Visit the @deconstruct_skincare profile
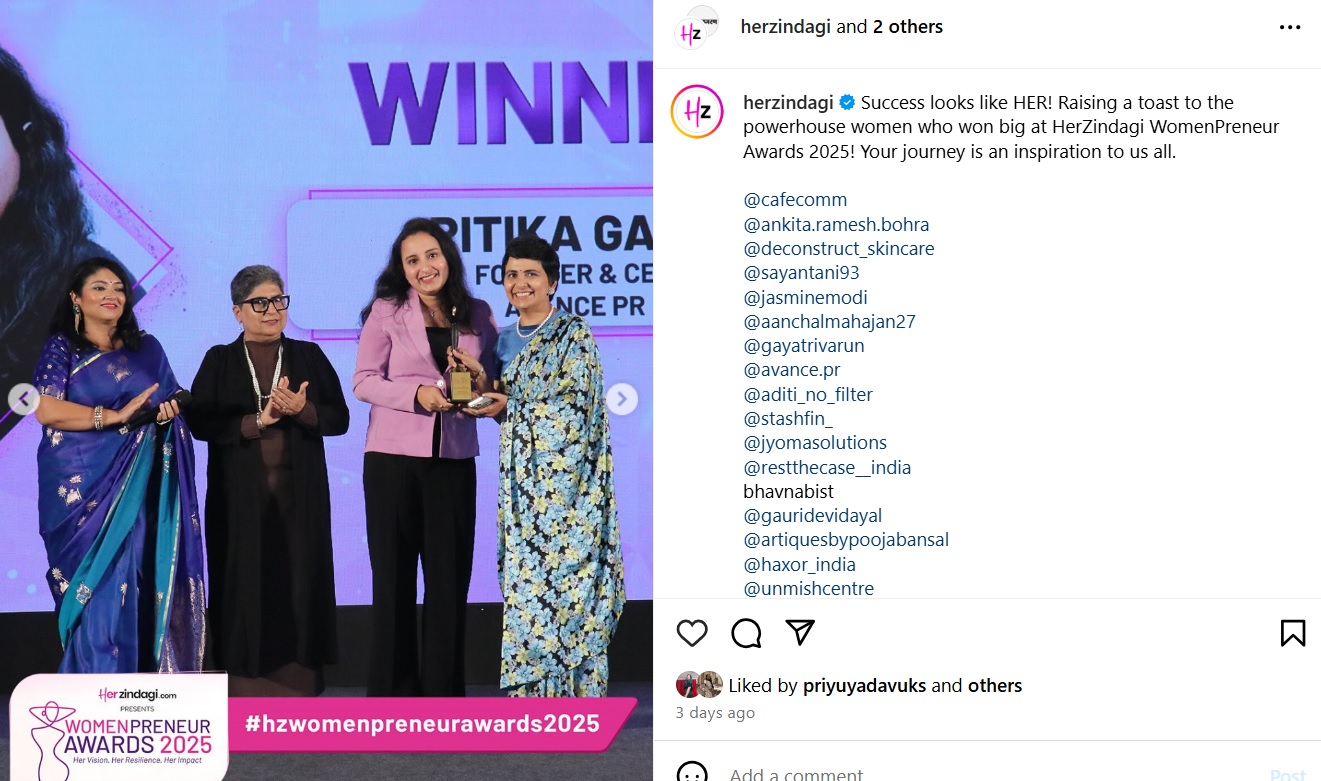Screen dimensions: 1321x781 839,249
